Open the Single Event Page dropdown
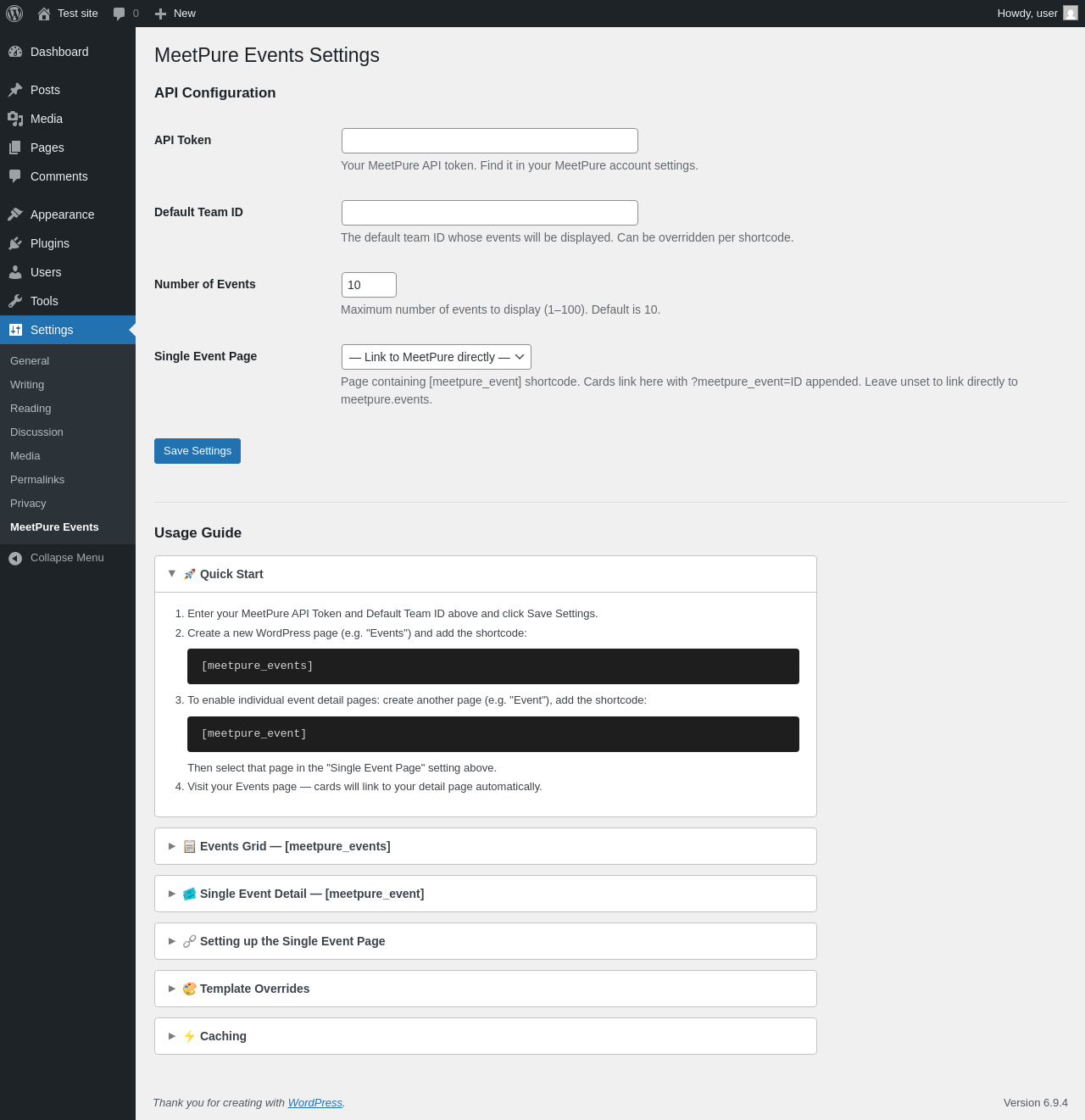This screenshot has width=1085, height=1120. coord(437,357)
